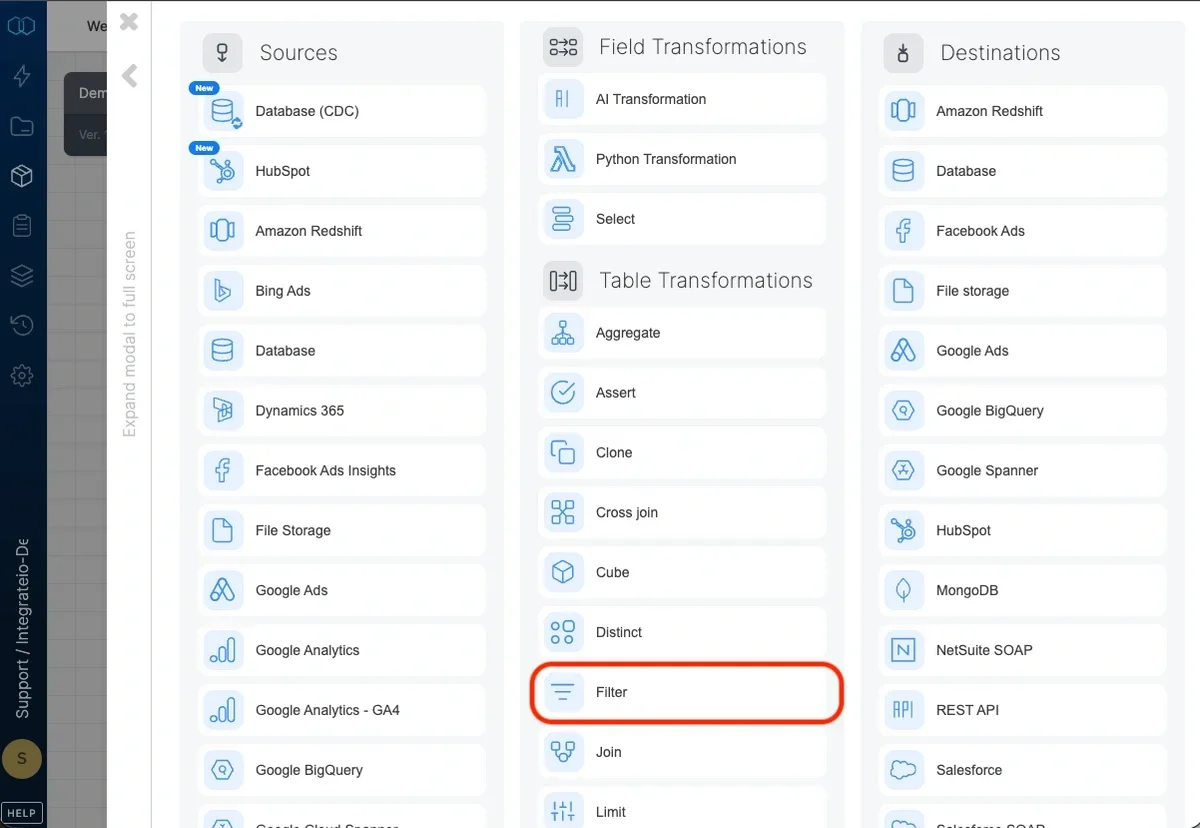Open packages cube icon in sidebar

[22, 176]
